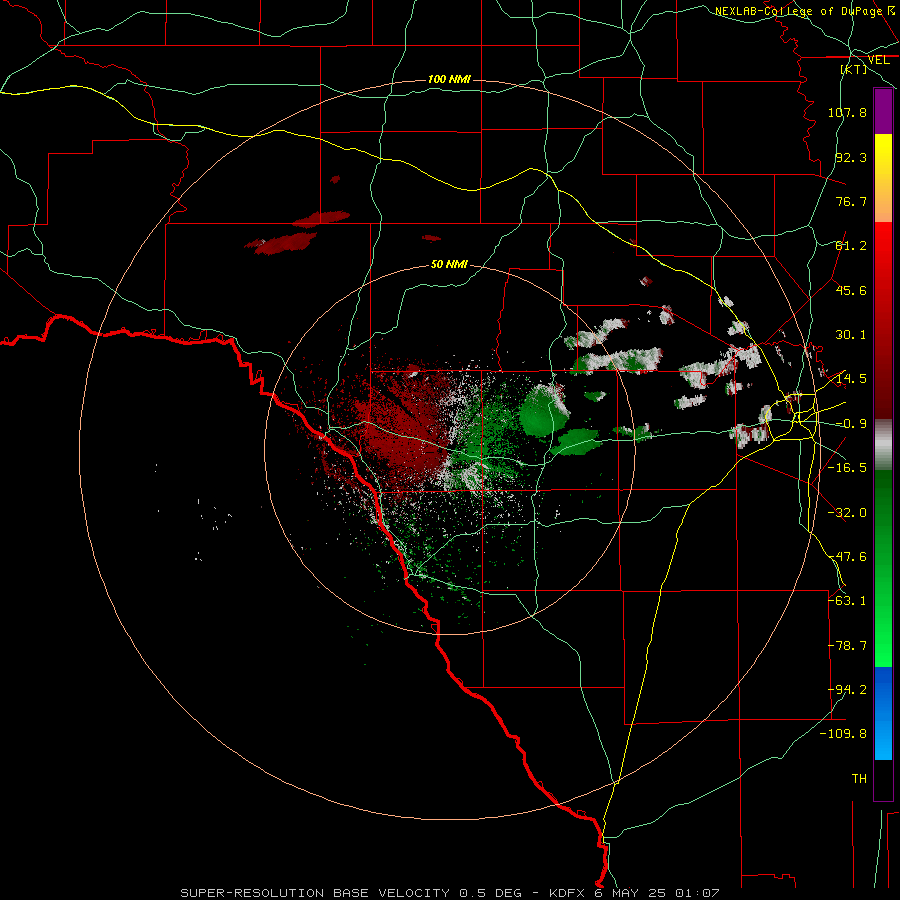Select the 45.6 scale value
The height and width of the screenshot is (900, 900).
851,290
